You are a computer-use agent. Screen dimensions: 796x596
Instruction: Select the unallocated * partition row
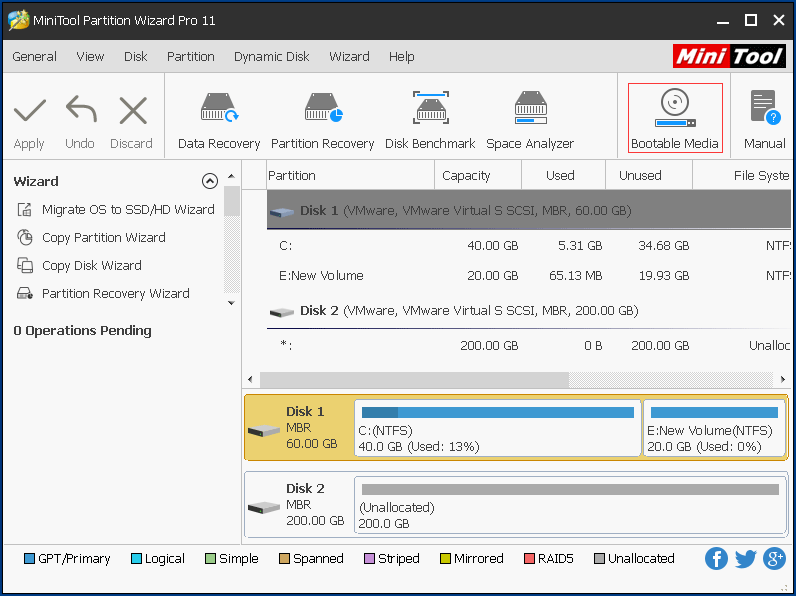tap(528, 346)
